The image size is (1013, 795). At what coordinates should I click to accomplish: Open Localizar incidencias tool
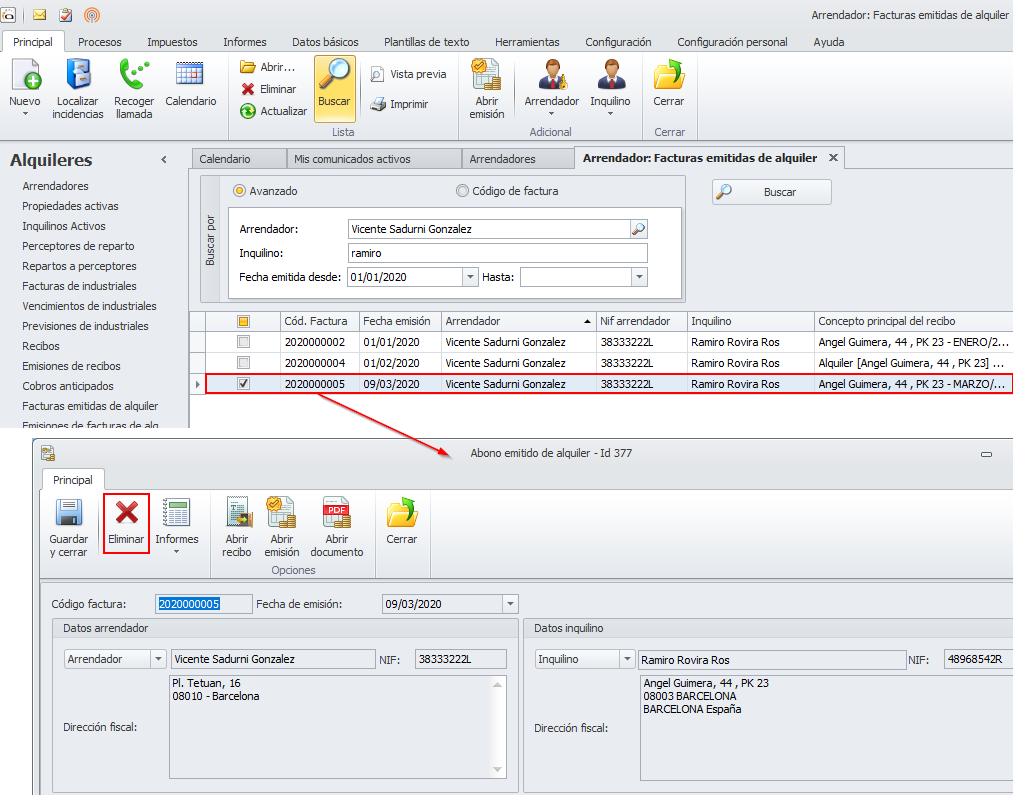[78, 88]
